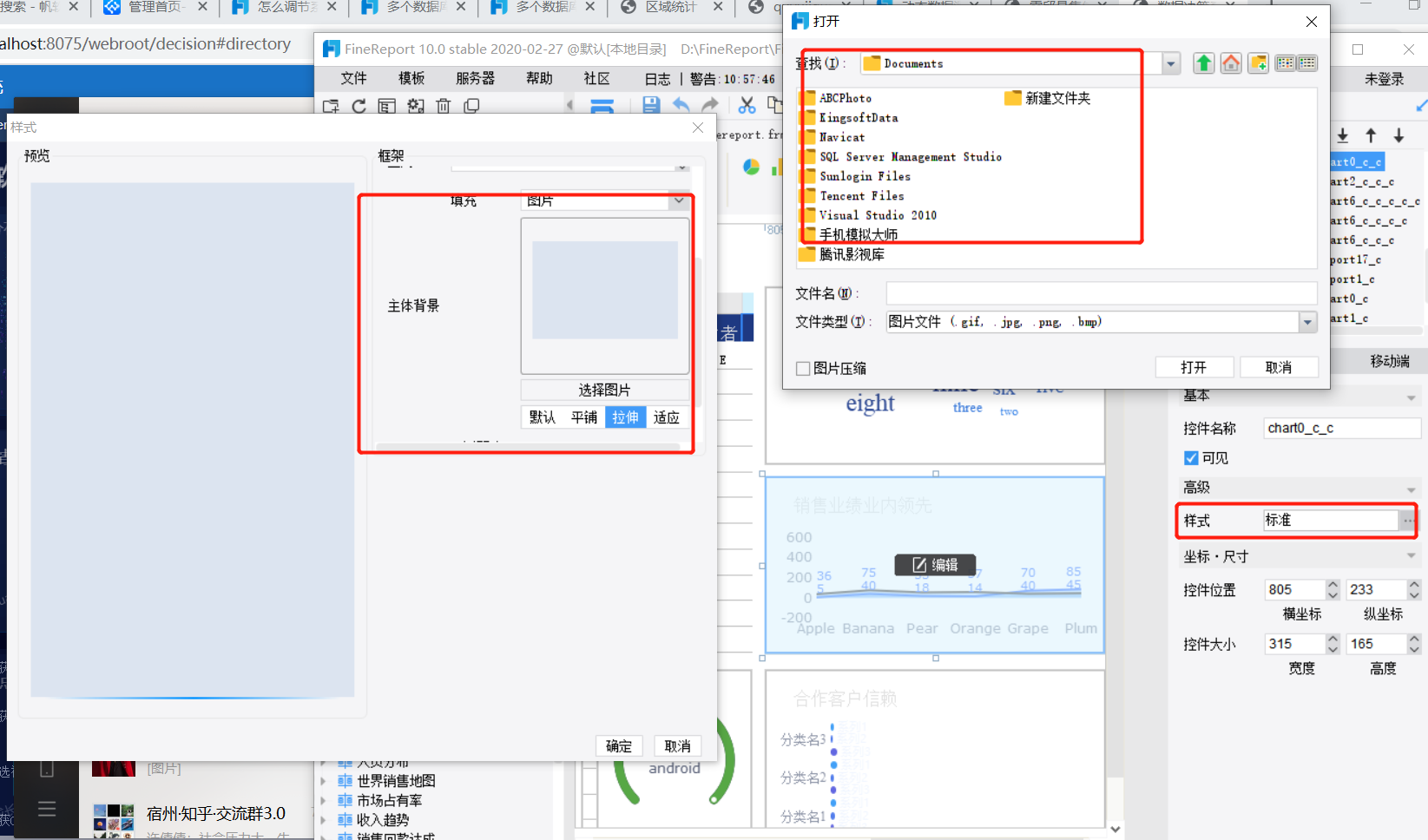Screen dimensions: 1428x840
Task: Click the pie chart icon behind the dialog
Action: pos(751,167)
